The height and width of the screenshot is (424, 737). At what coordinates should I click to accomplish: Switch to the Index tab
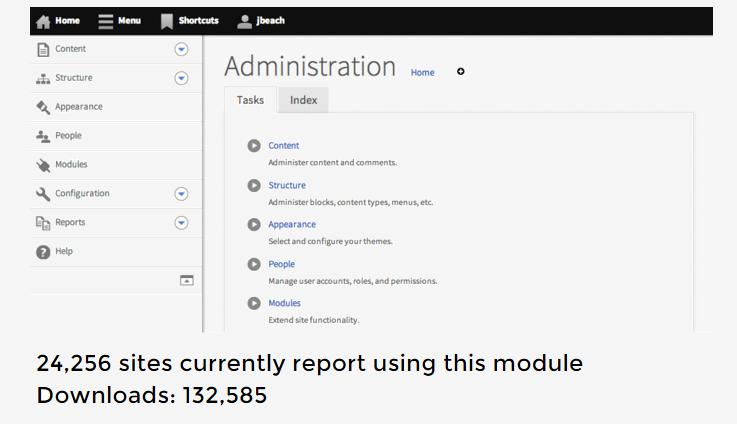303,100
